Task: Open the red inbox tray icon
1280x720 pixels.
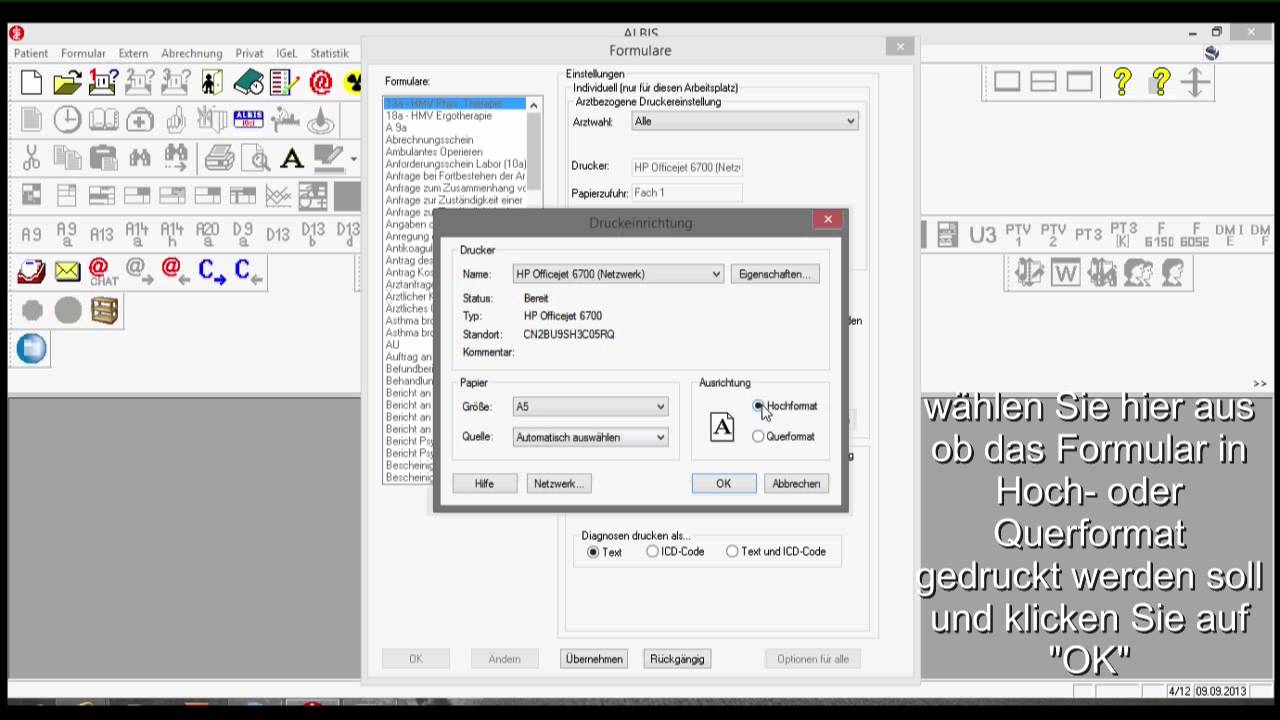Action: tap(31, 271)
